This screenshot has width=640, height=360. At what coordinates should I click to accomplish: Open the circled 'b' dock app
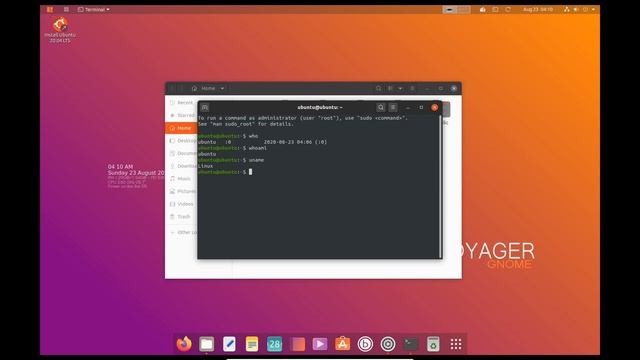point(365,344)
